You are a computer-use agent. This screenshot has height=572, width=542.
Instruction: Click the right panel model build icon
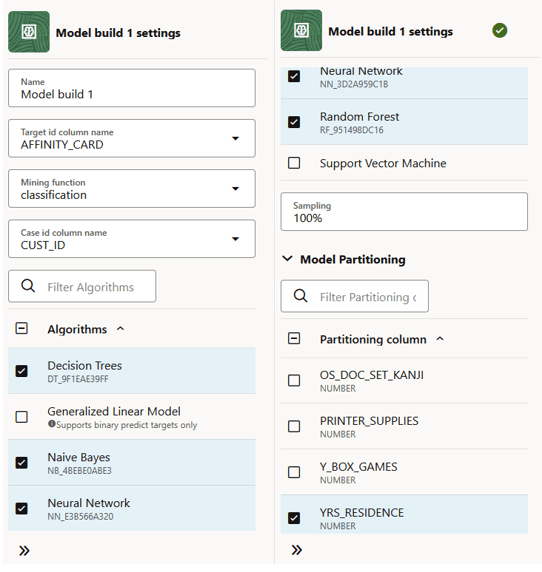click(301, 30)
